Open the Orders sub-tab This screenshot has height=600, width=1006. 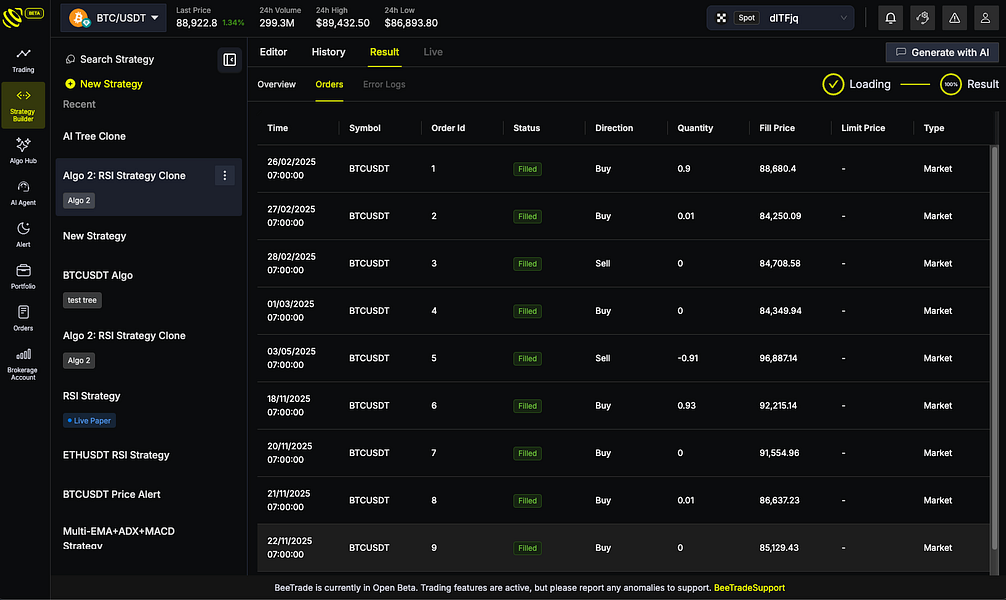329,84
